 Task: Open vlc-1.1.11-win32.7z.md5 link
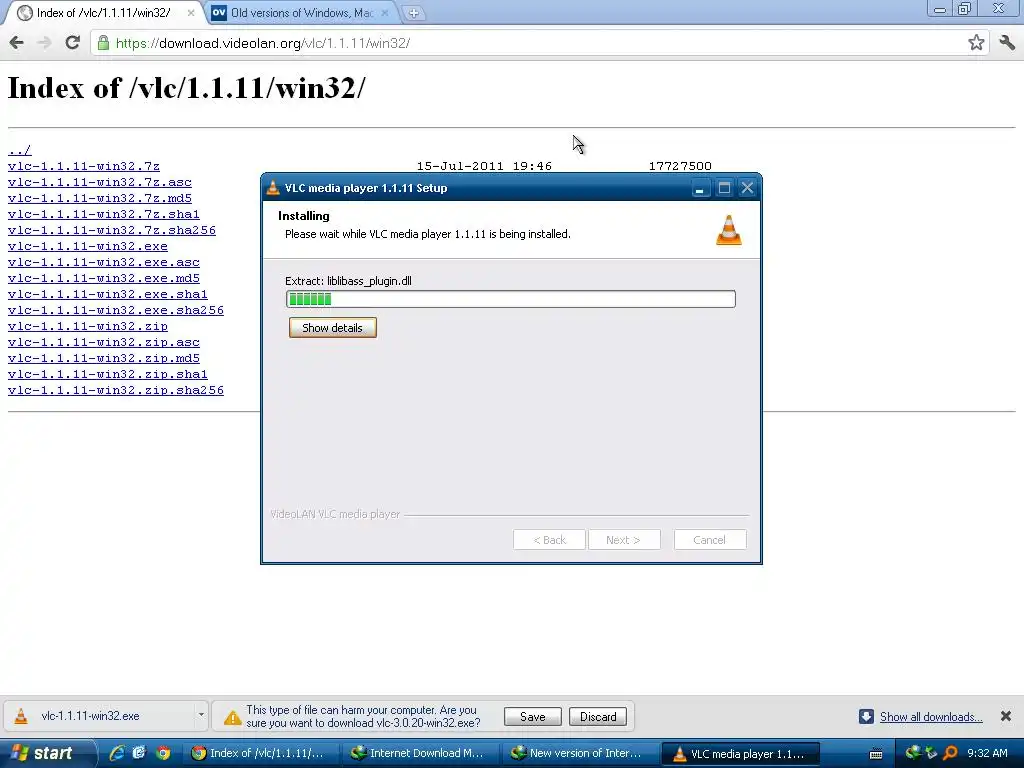(100, 199)
